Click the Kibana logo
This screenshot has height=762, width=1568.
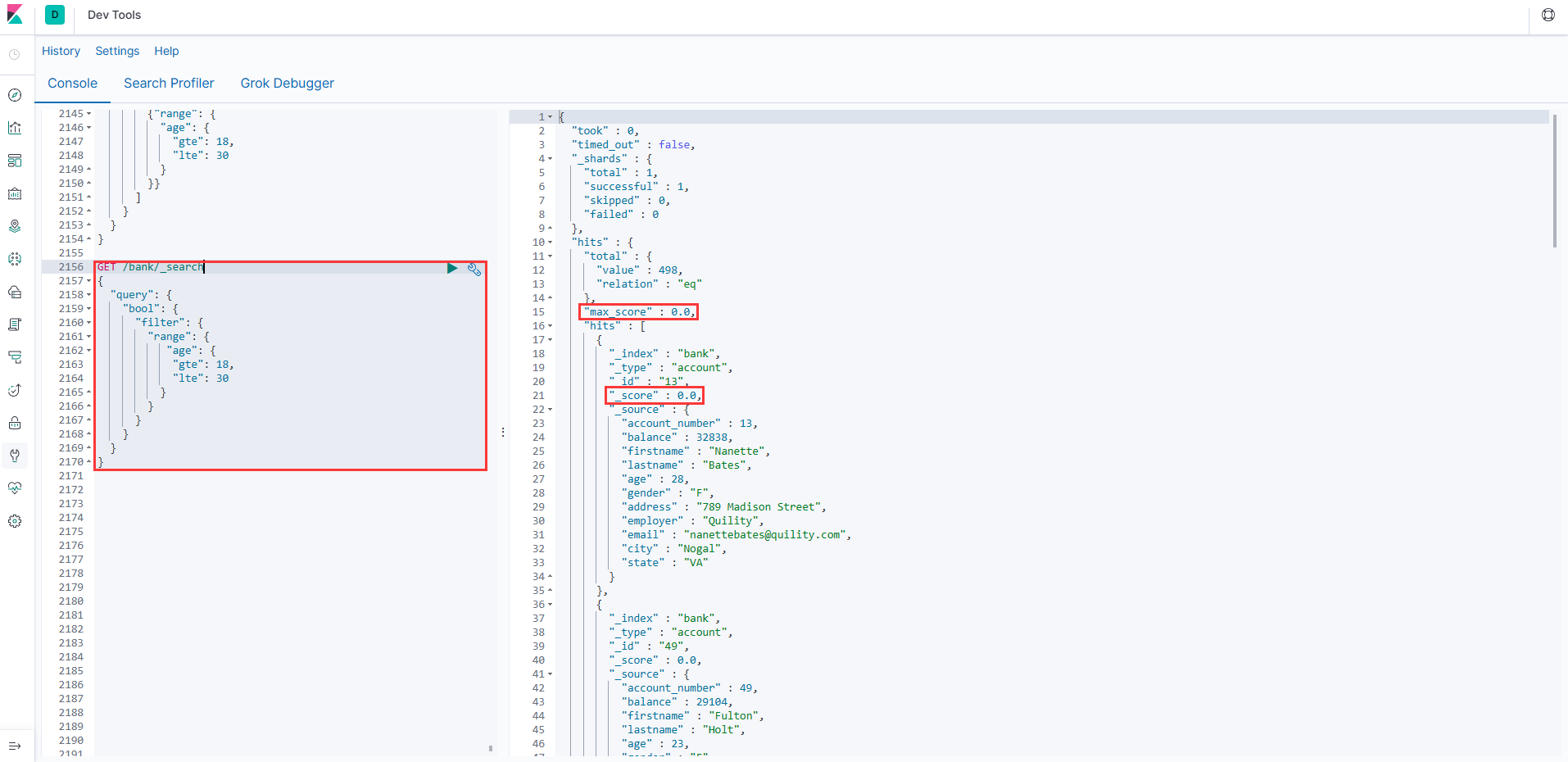pos(15,15)
